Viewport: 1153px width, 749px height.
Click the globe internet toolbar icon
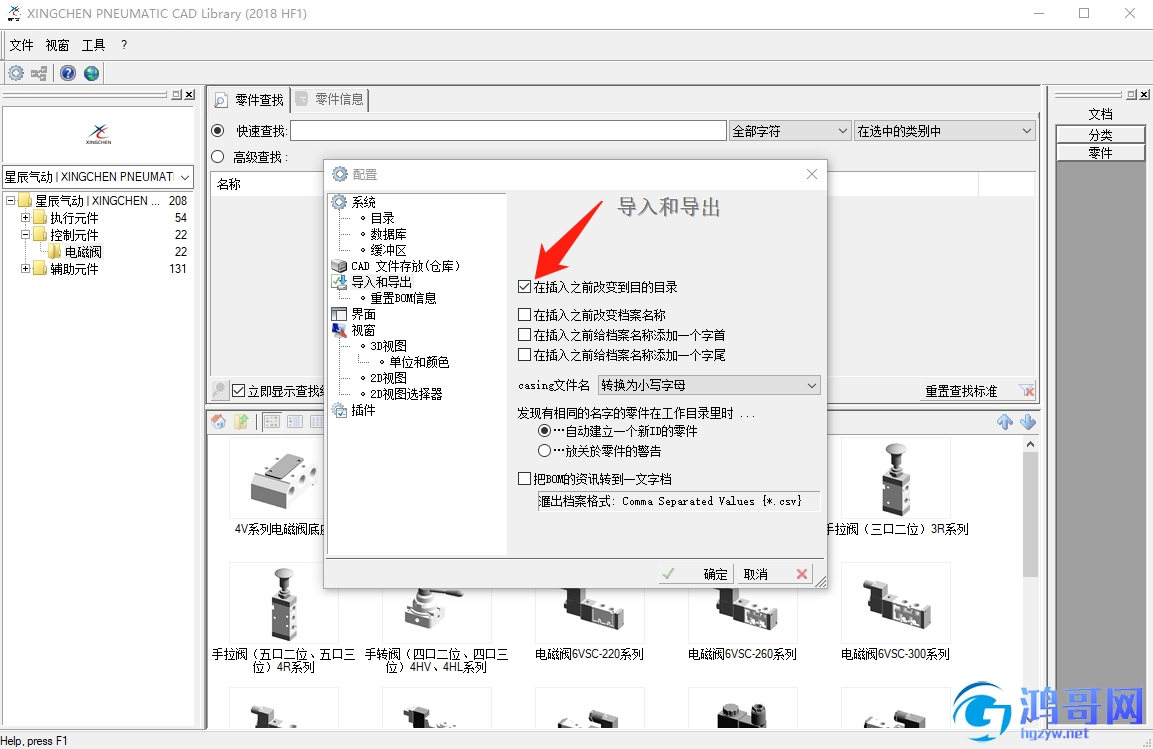coord(91,73)
